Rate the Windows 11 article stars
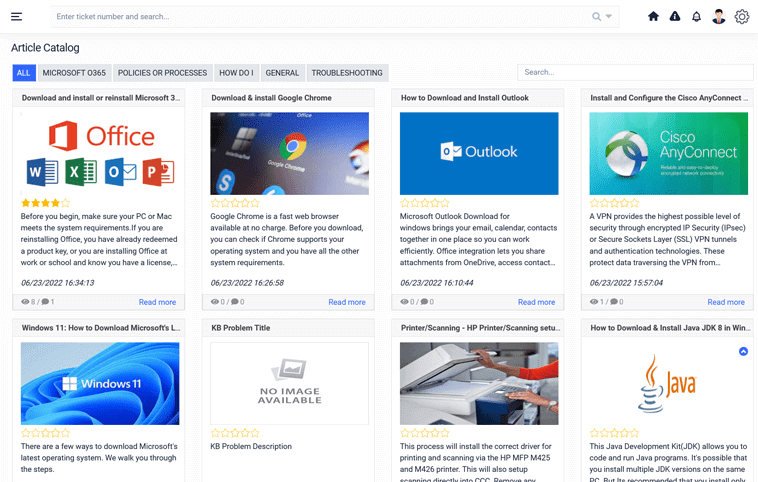758x482 pixels. (x=45, y=433)
